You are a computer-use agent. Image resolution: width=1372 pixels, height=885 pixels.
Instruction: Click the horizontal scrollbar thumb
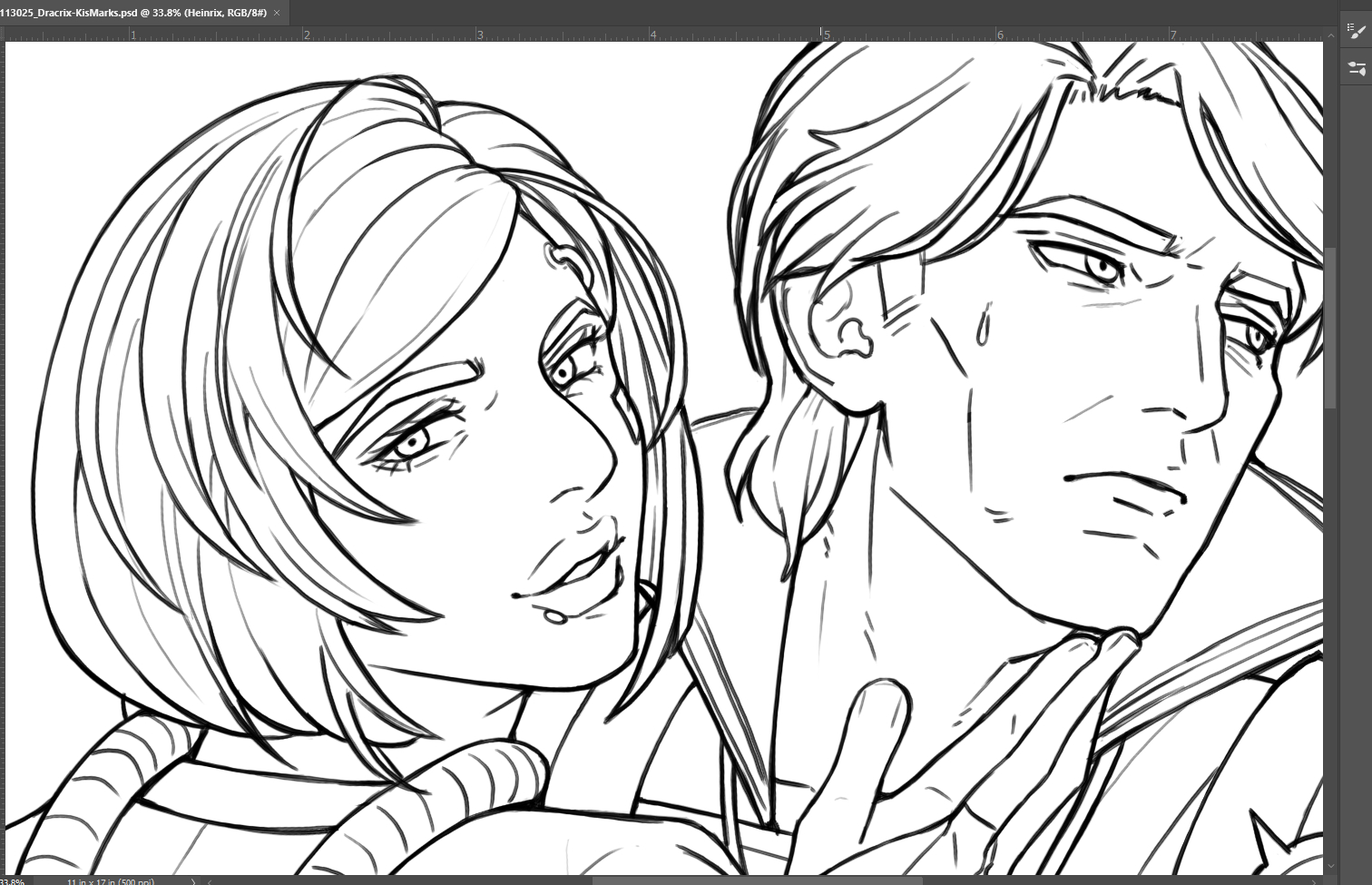coord(758,880)
